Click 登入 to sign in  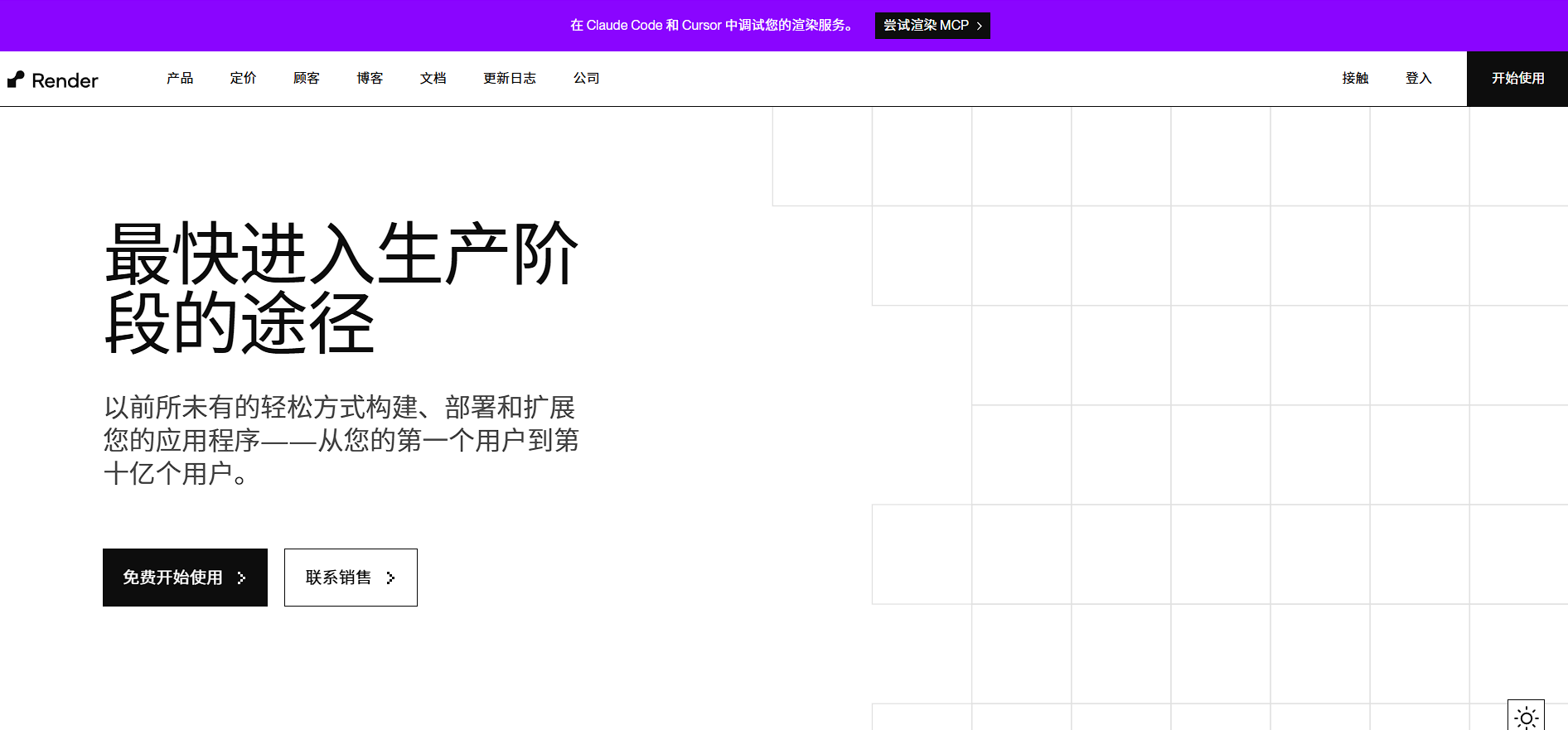pos(1418,79)
